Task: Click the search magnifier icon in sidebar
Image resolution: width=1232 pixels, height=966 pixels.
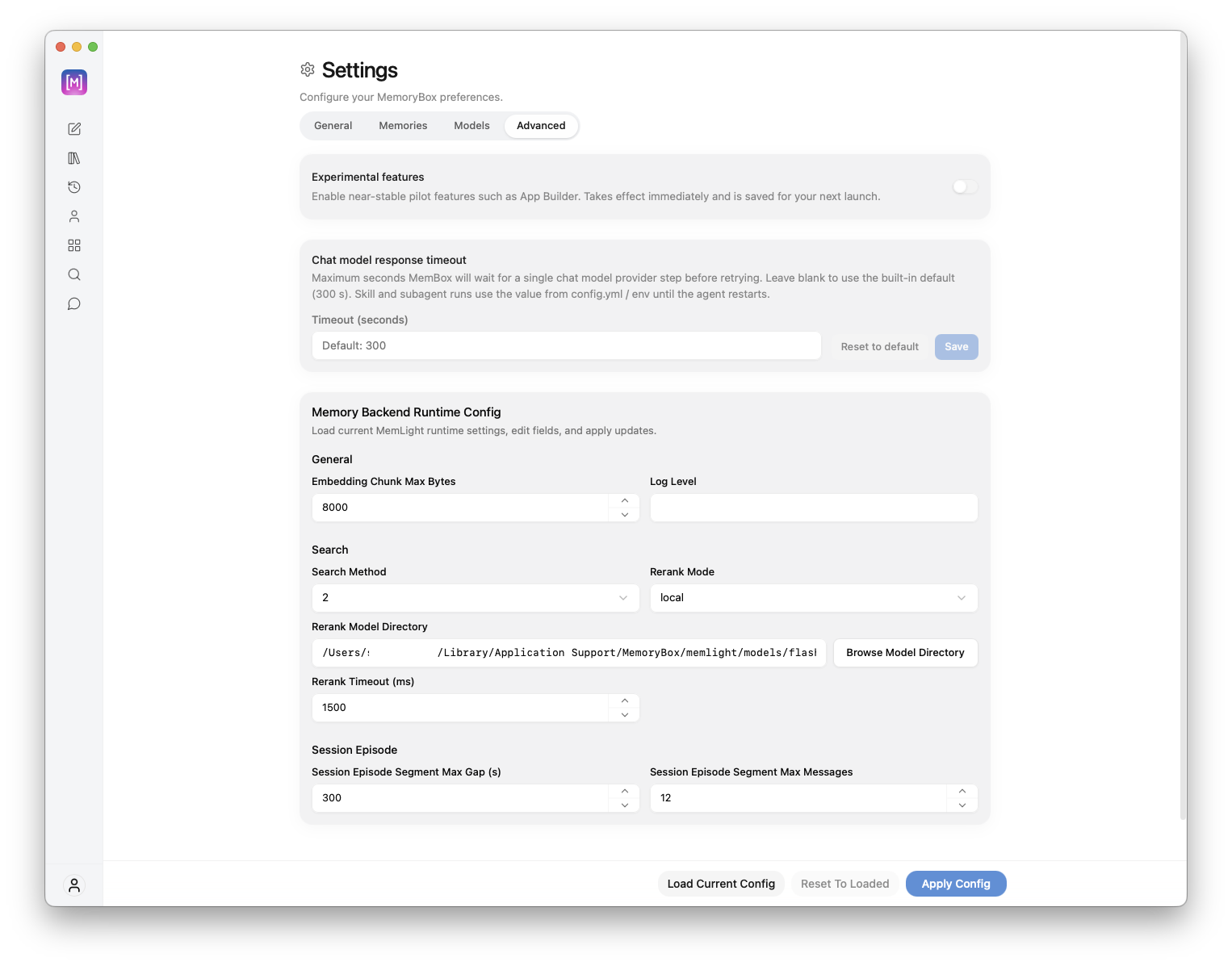Action: (74, 274)
